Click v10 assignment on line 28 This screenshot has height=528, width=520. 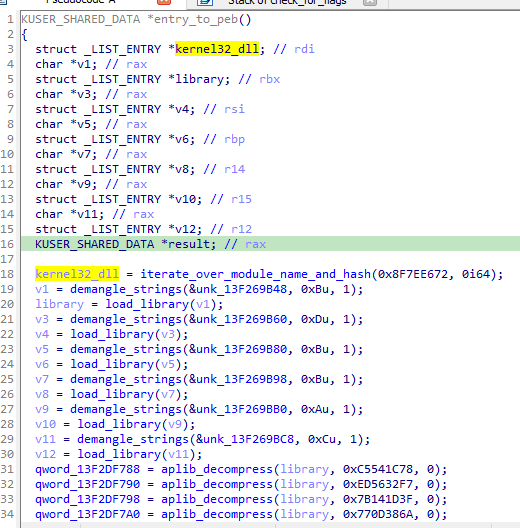click(45, 424)
